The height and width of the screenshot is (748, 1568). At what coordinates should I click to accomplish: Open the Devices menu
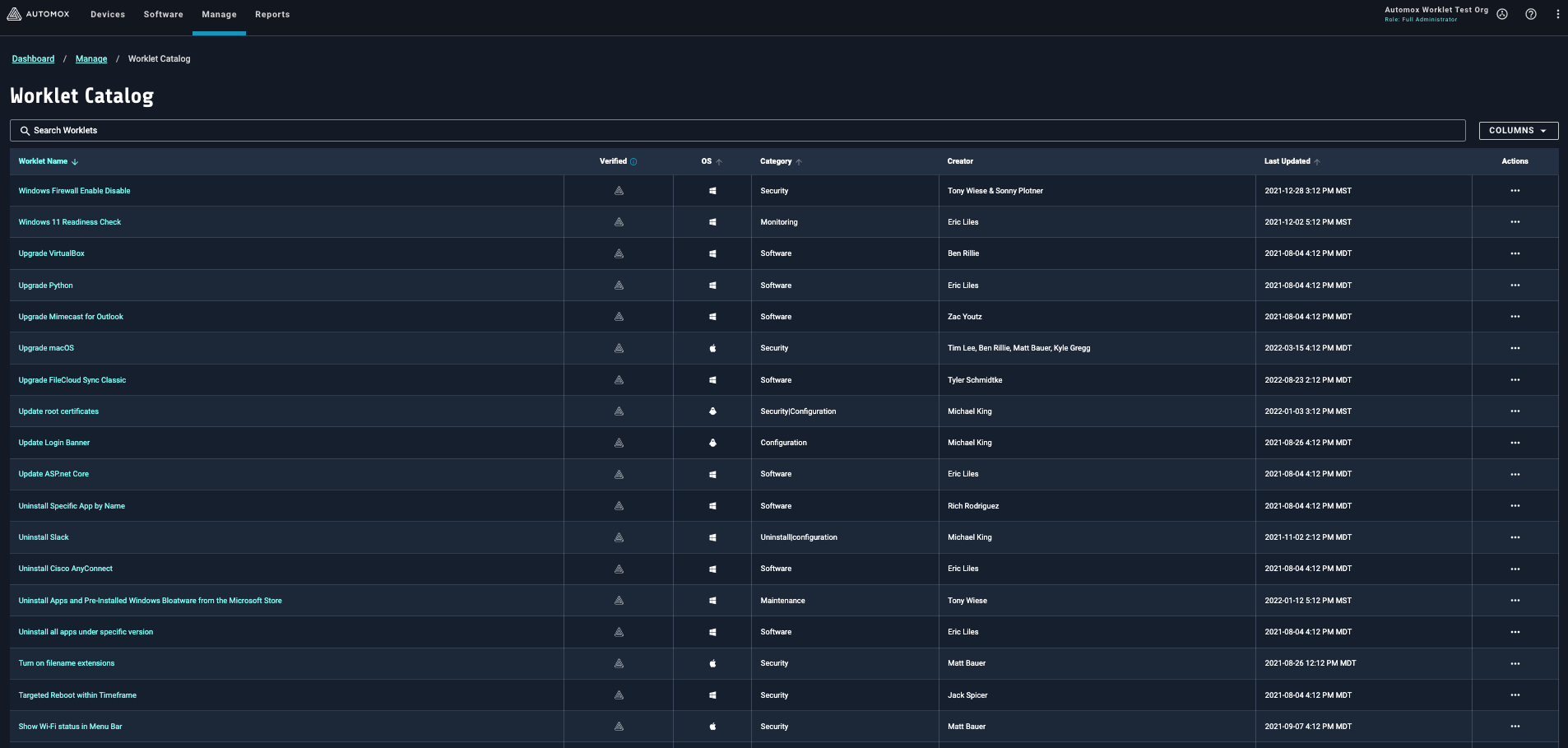[x=108, y=15]
